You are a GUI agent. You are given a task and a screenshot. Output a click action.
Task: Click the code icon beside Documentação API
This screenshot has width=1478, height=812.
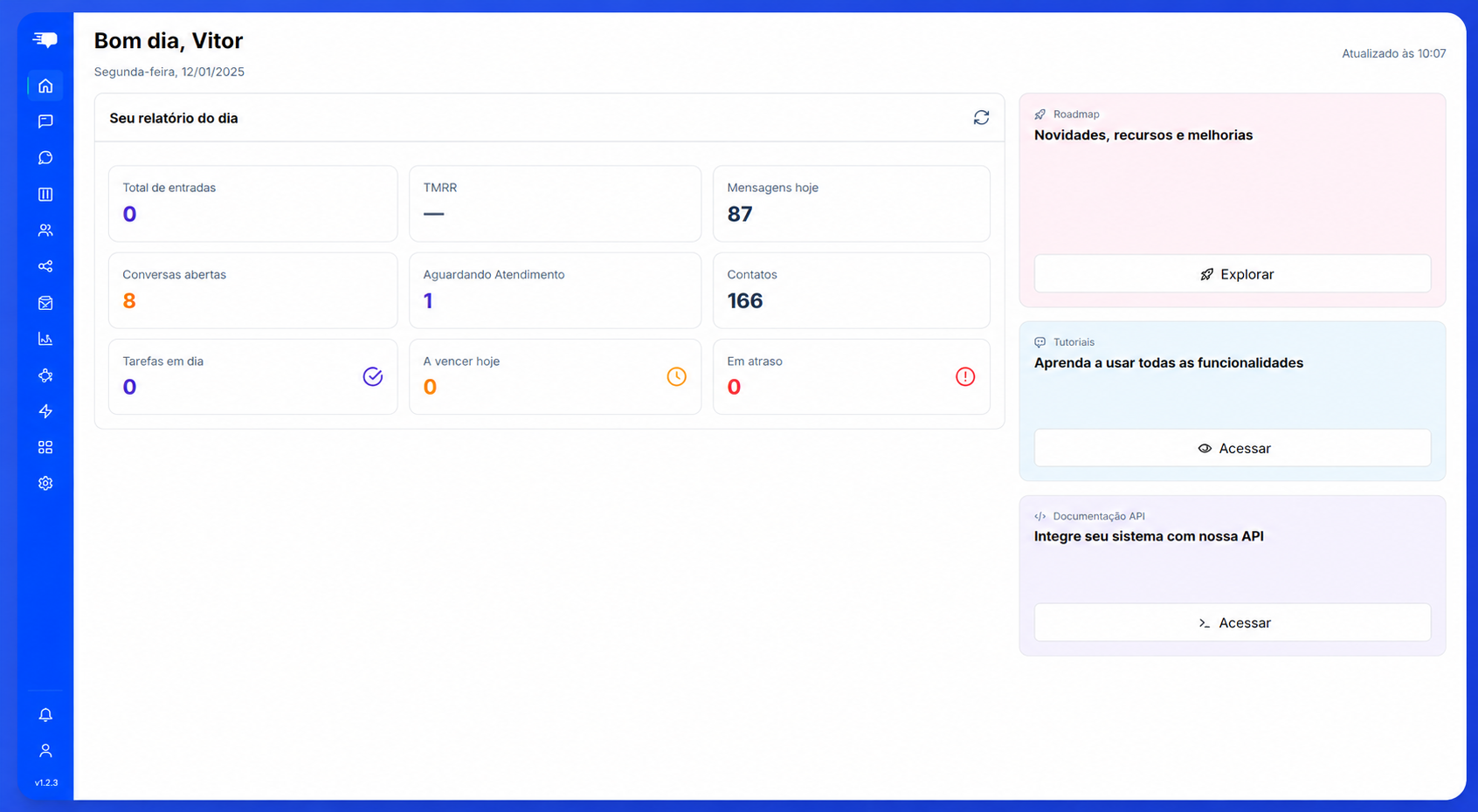coord(1039,516)
